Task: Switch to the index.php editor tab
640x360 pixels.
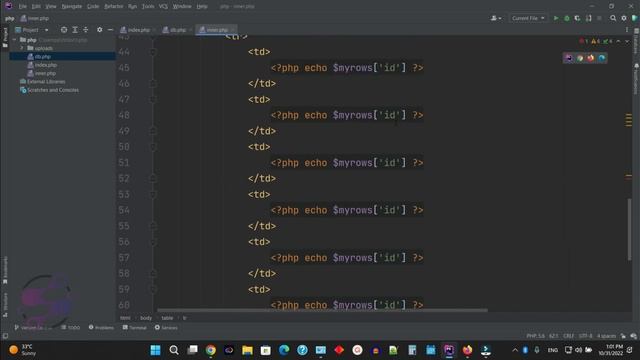Action: [137, 30]
